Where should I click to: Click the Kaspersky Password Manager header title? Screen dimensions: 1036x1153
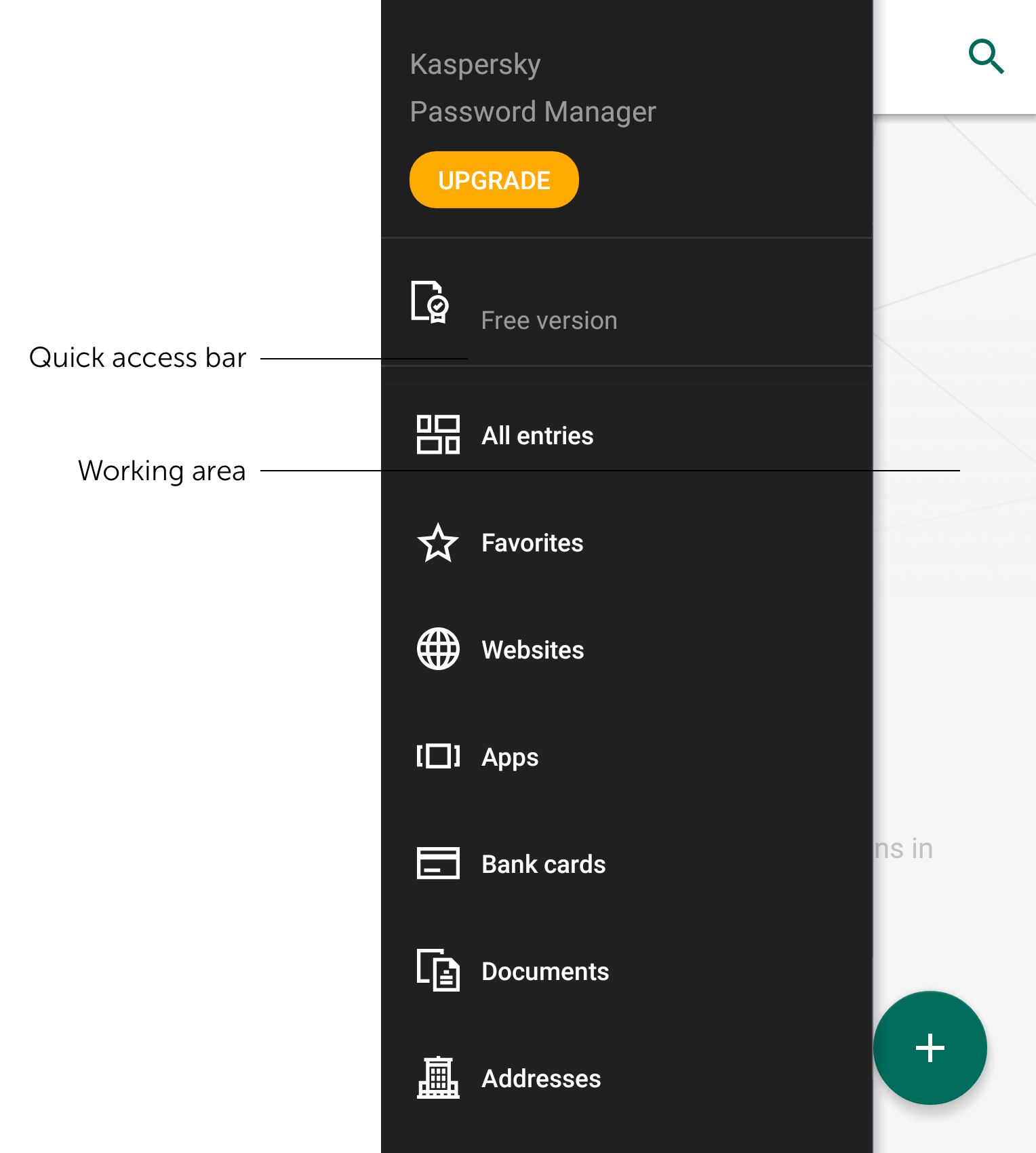click(x=533, y=88)
